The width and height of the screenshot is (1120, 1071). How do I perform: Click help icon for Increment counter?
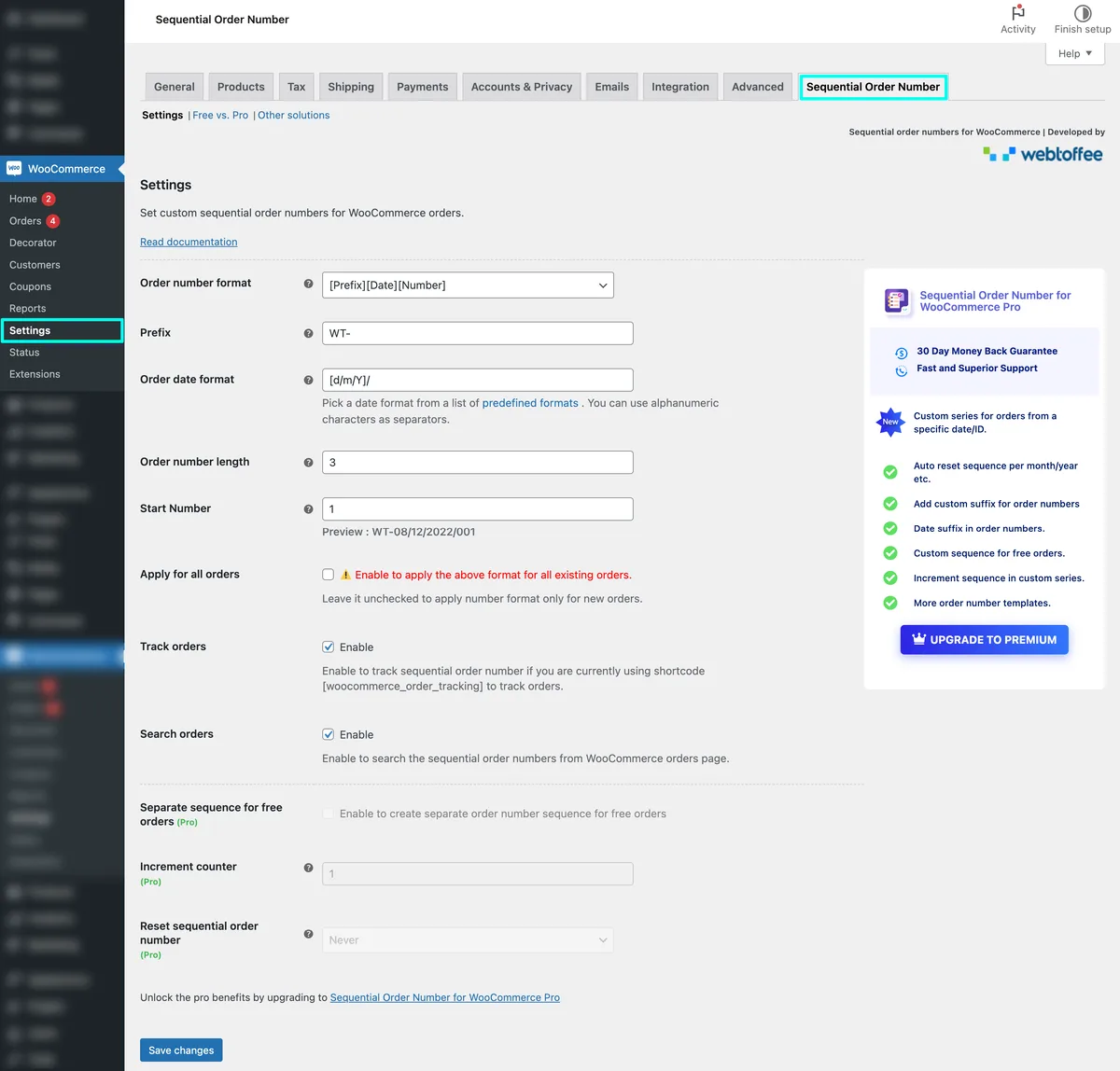[308, 868]
